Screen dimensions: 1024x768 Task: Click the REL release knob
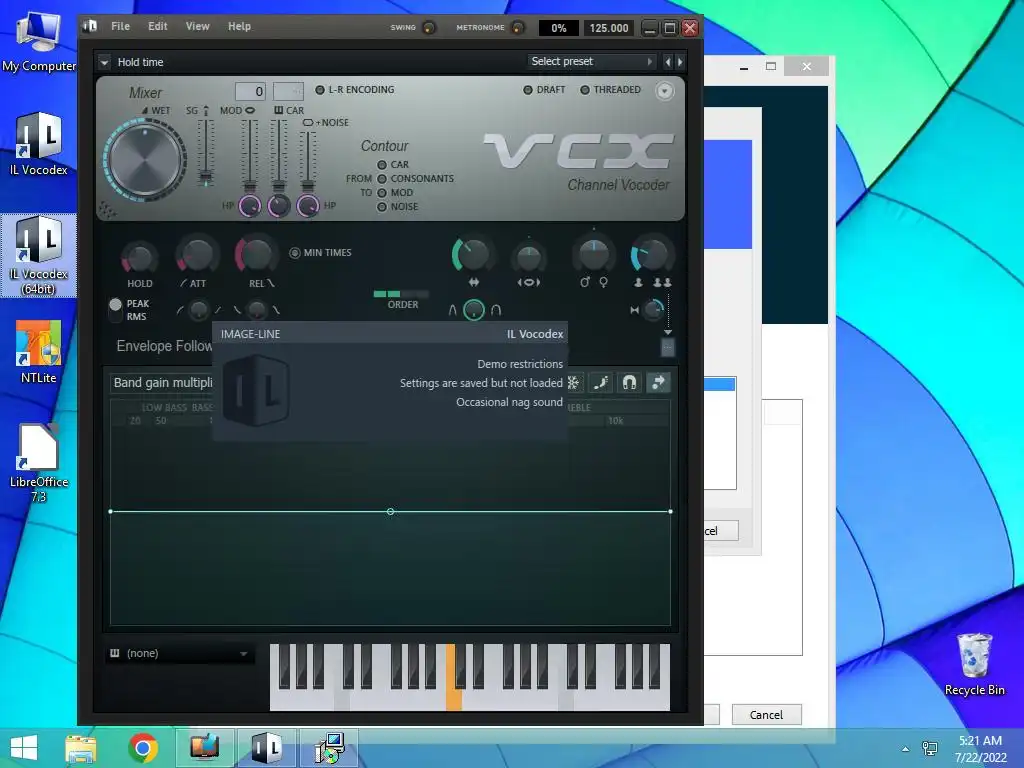pos(255,255)
